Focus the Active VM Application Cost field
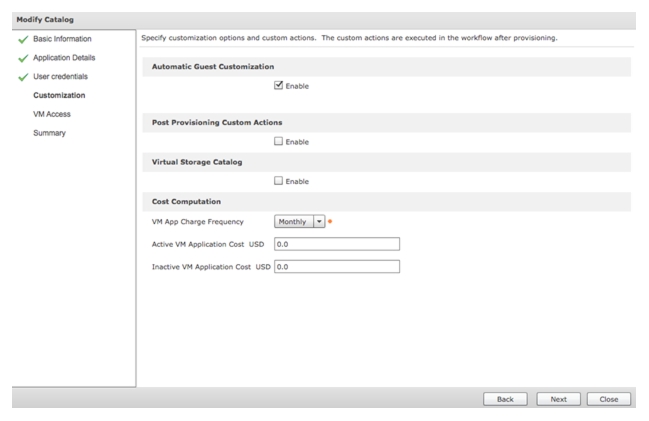Viewport: 649px width, 421px height. tap(337, 244)
